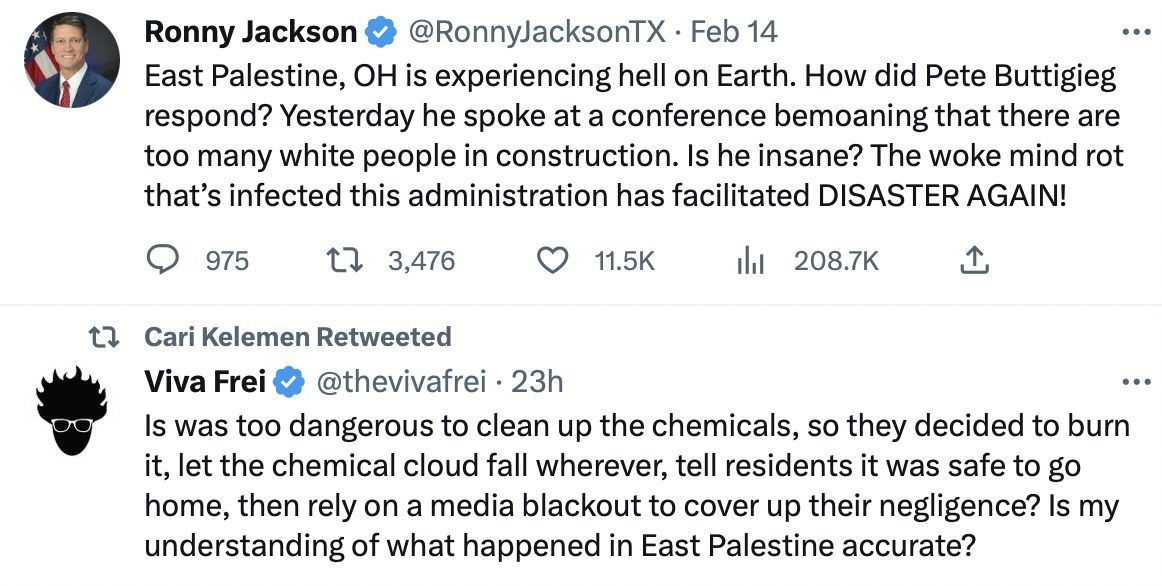Open more options on Ronny Jackson's tweet
Screen dimensions: 1162x586
coord(1136,32)
